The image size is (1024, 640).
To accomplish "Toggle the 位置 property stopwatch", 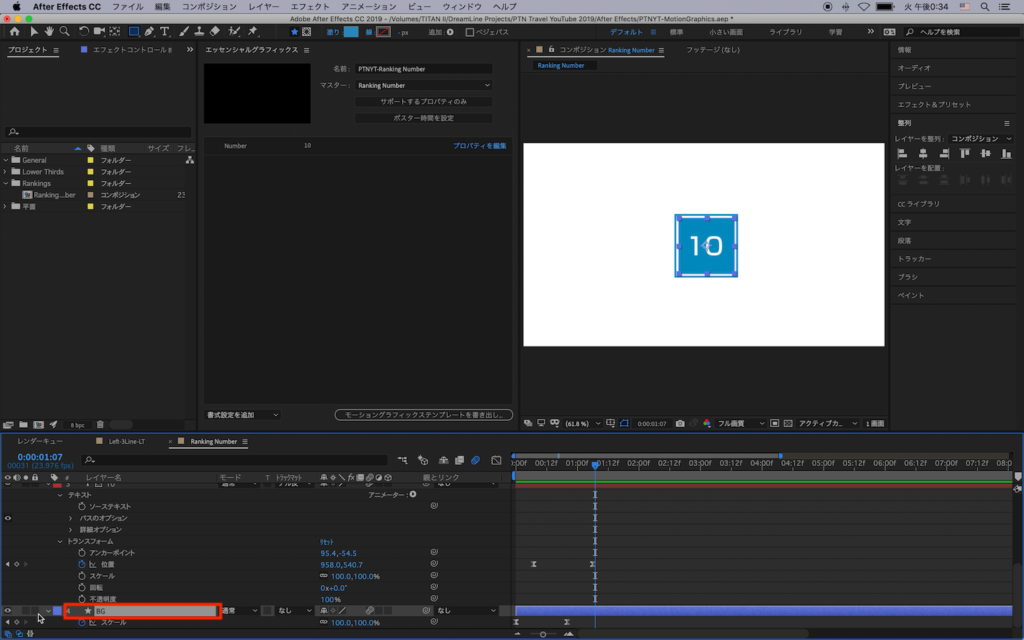I will click(82, 564).
